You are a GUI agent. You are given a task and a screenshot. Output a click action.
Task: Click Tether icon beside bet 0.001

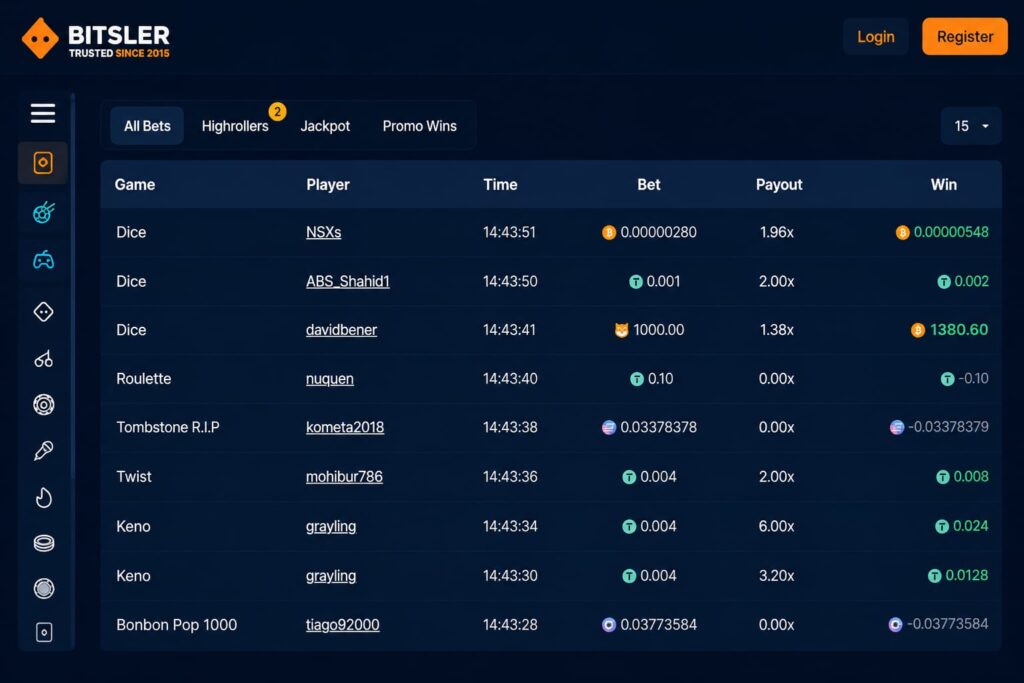coord(635,281)
